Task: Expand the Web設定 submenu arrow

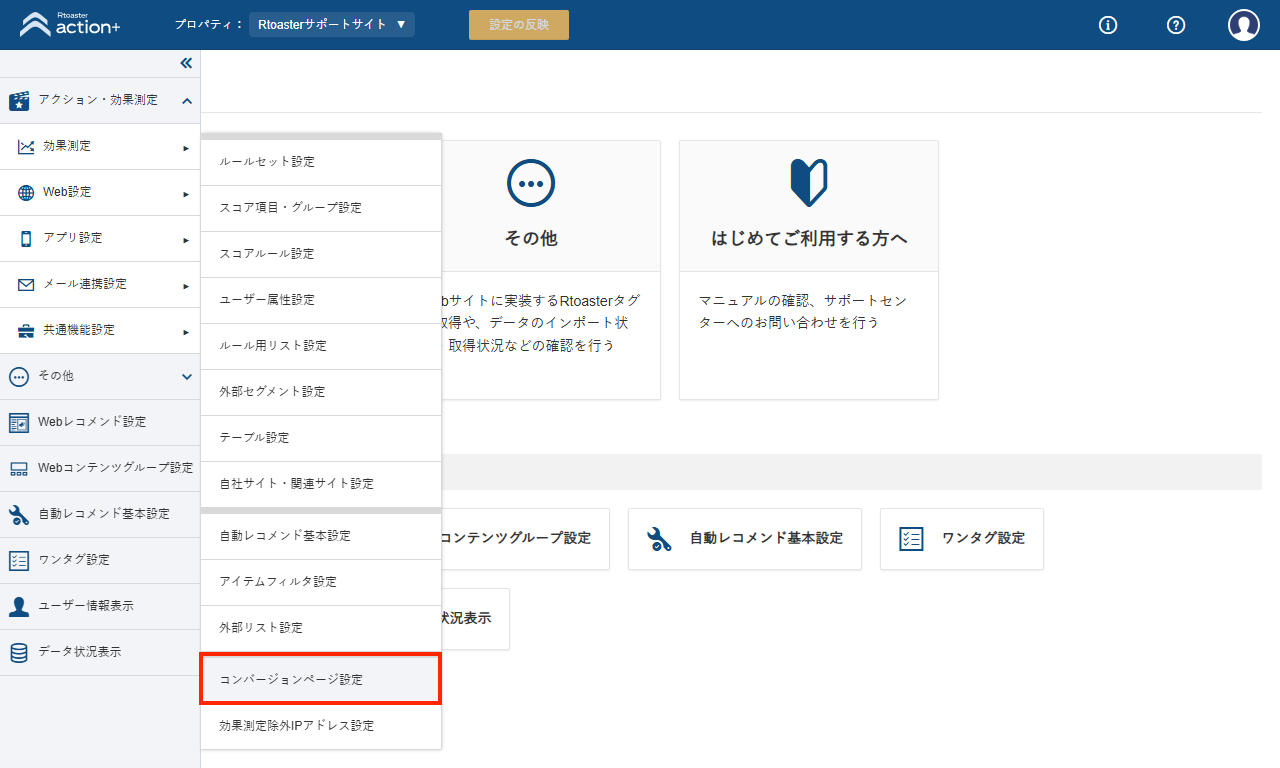Action: 186,194
